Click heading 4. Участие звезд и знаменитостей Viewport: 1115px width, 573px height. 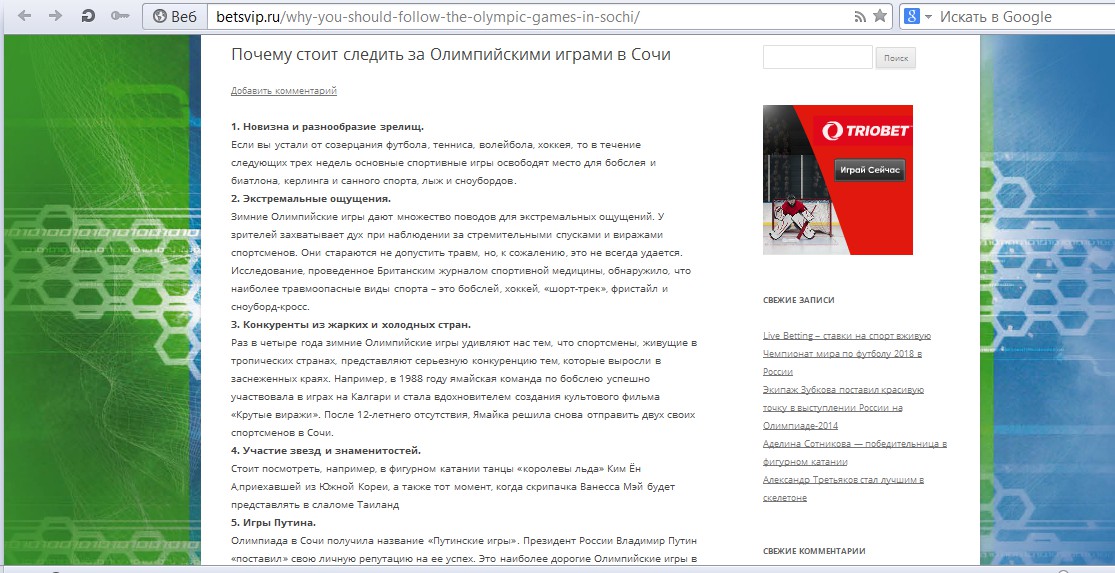pyautogui.click(x=326, y=450)
